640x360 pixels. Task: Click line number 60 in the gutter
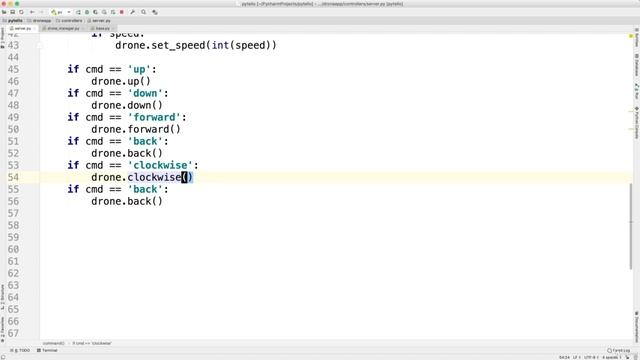pyautogui.click(x=13, y=249)
